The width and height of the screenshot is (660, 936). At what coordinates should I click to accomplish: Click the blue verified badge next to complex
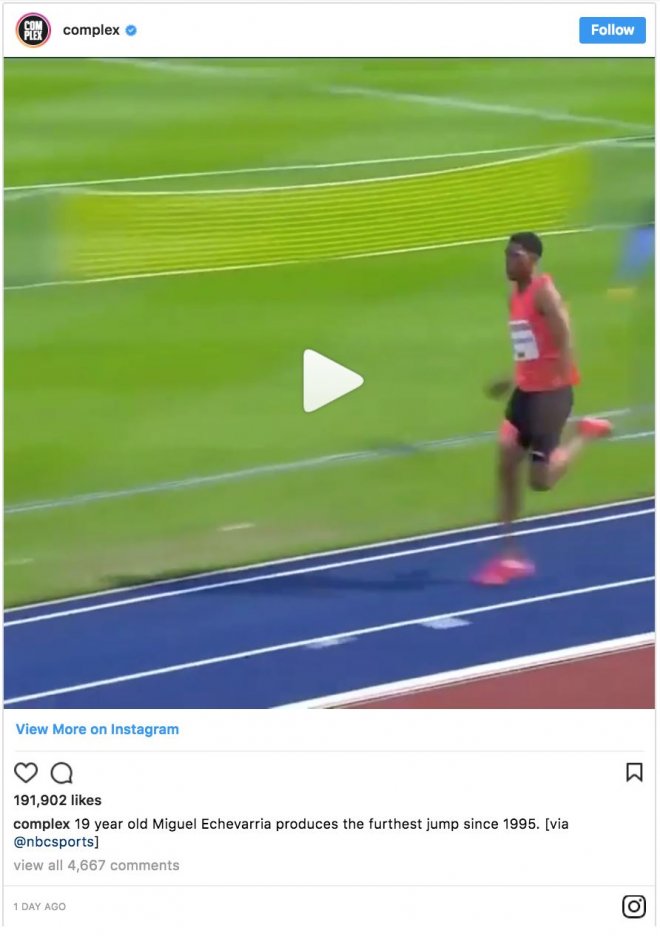131,30
